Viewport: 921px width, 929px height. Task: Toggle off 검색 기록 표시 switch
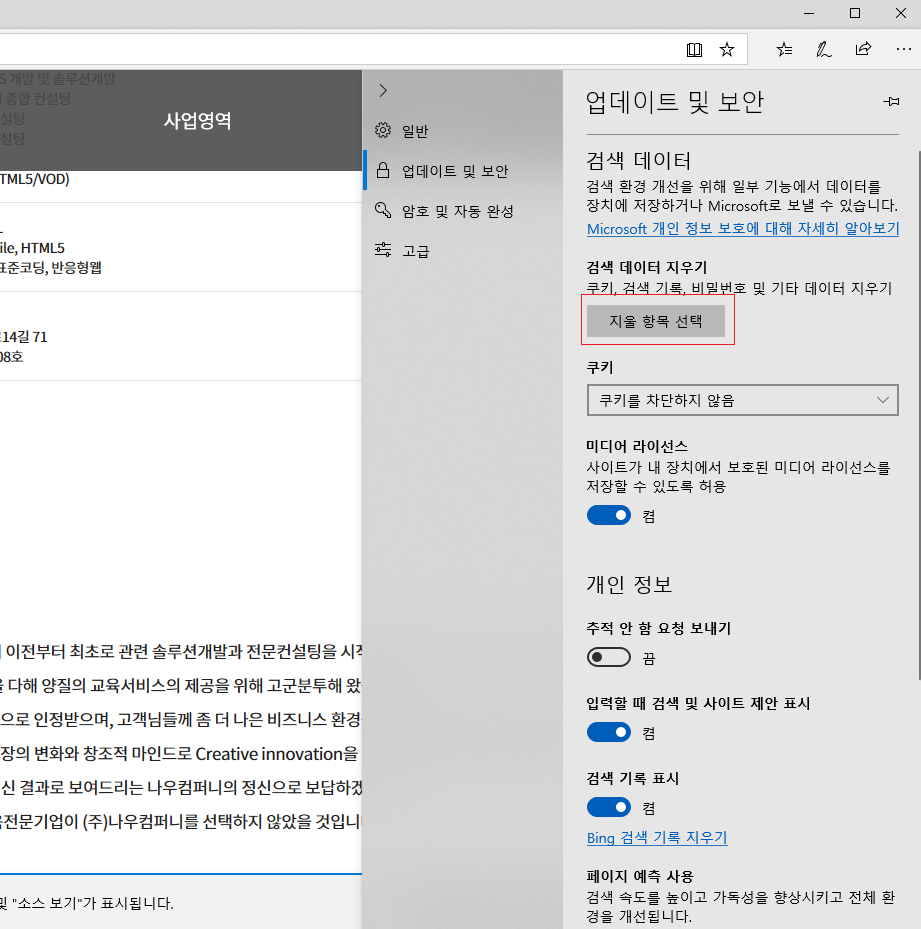tap(609, 807)
